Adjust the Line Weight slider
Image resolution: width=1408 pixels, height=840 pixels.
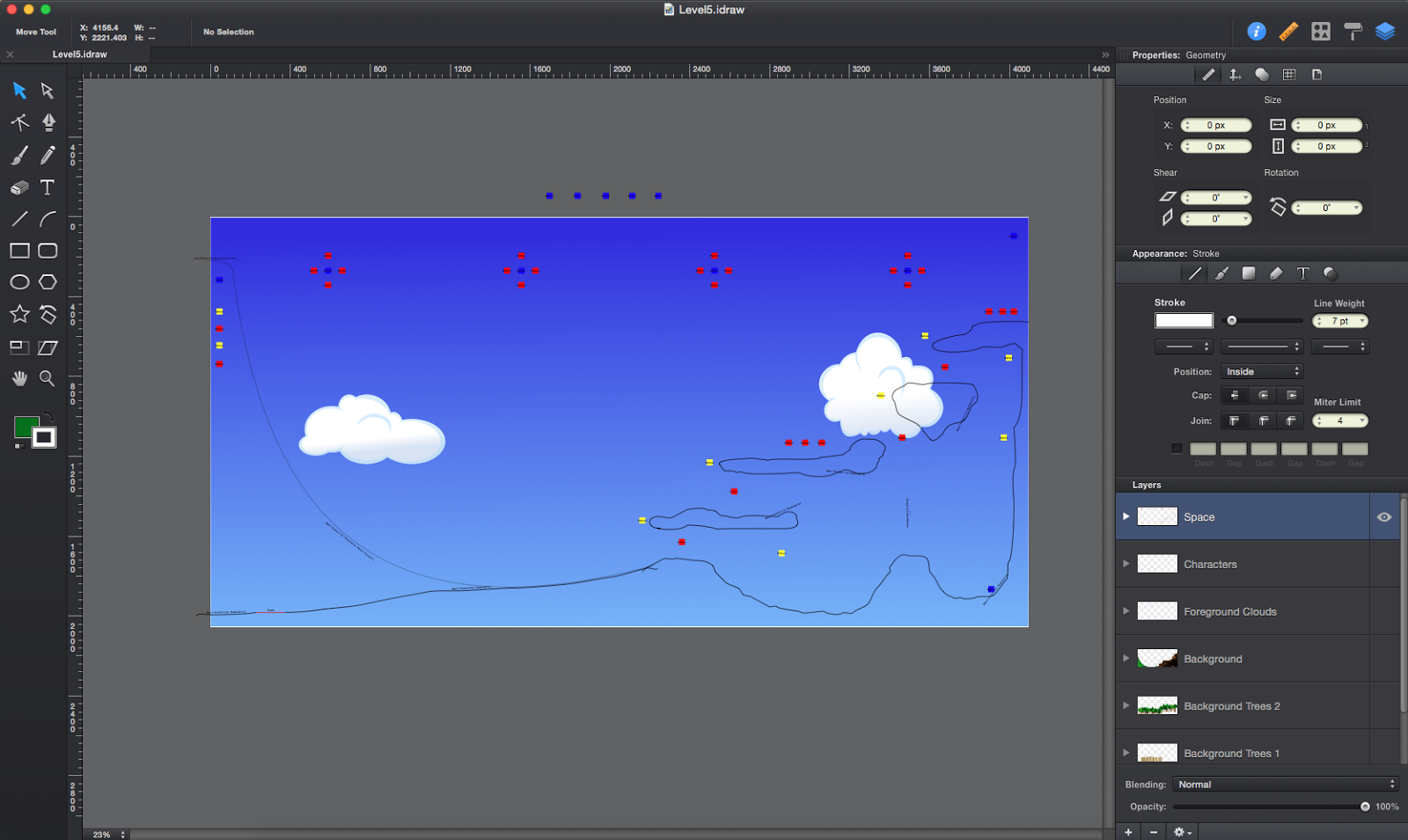[1265, 321]
